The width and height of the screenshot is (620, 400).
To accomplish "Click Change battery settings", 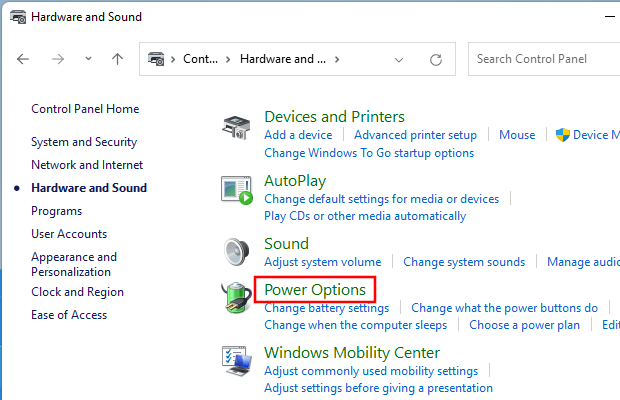I will (x=326, y=308).
